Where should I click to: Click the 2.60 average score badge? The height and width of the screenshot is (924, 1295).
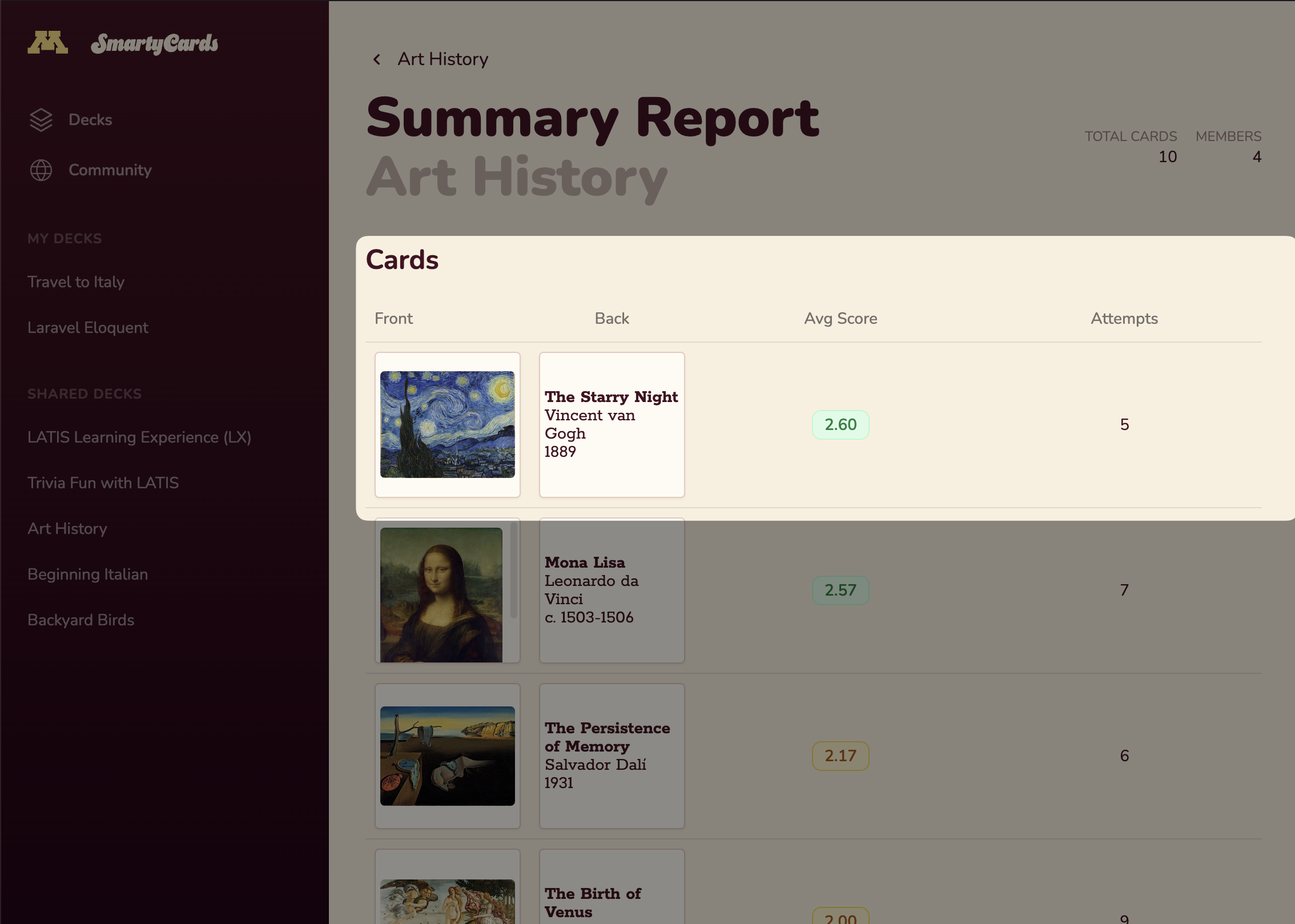pyautogui.click(x=840, y=425)
